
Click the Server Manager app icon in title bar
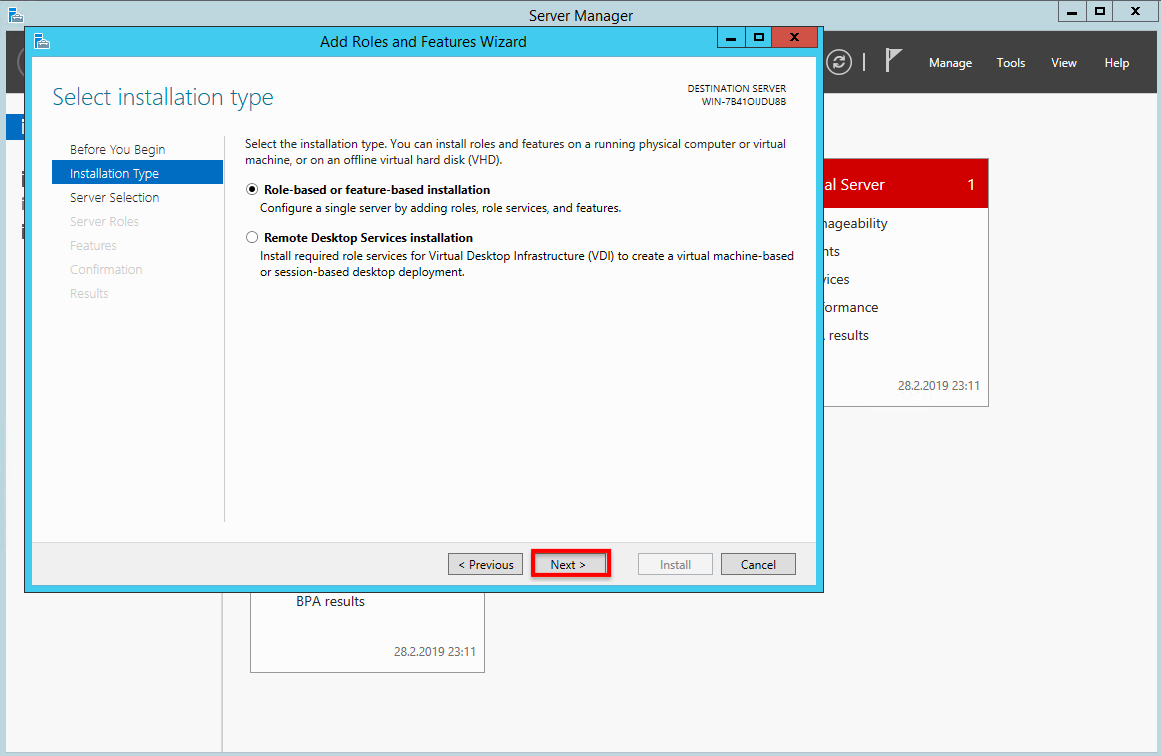[16, 14]
